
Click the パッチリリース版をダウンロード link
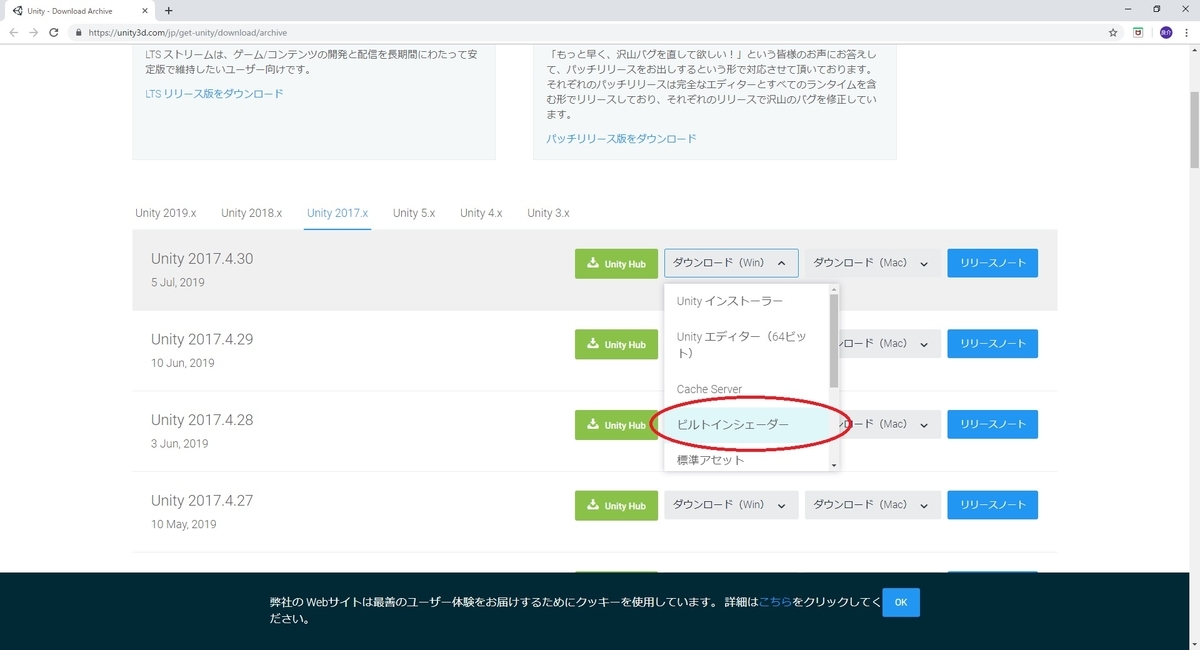tap(621, 138)
